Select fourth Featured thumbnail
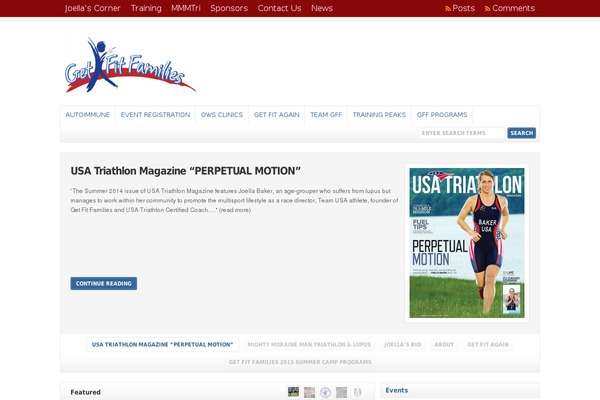The height and width of the screenshot is (400, 600). pyautogui.click(x=342, y=392)
